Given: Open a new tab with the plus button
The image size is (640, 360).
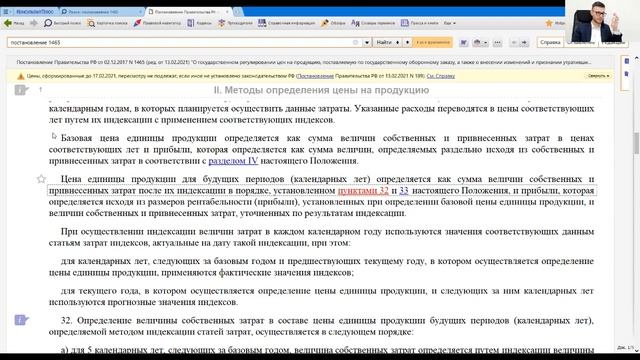Looking at the screenshot, I should (x=238, y=12).
